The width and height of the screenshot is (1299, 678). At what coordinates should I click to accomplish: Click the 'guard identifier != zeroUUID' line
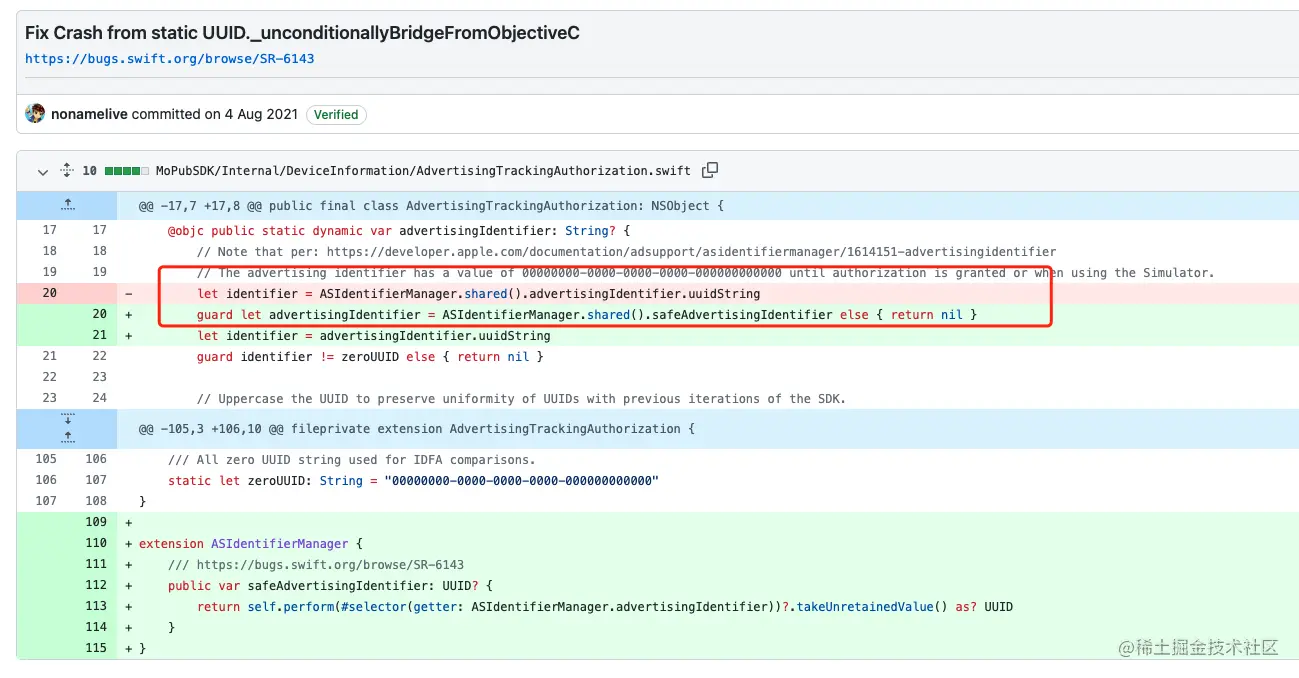pos(370,356)
